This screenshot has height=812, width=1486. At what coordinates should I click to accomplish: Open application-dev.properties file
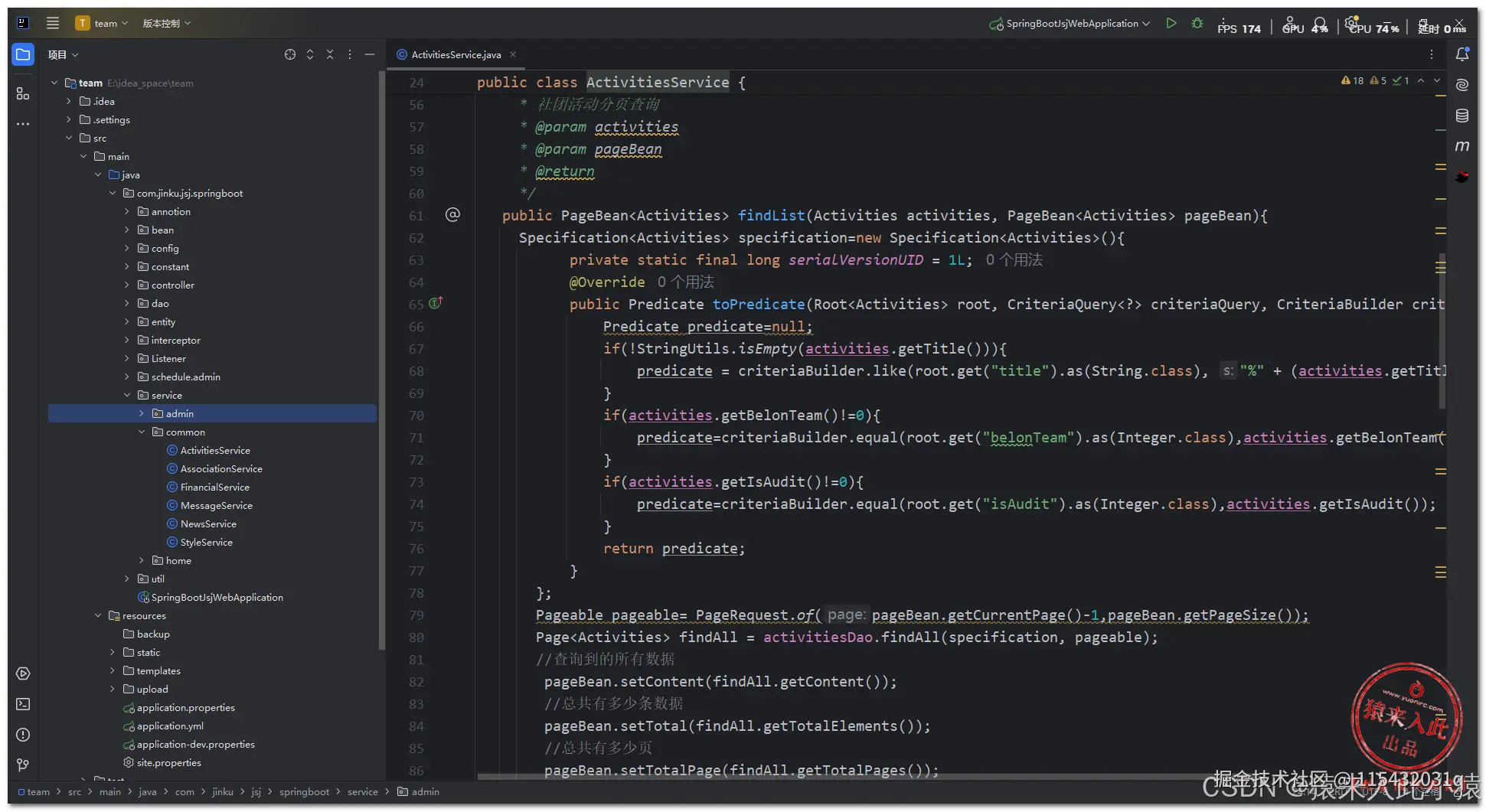[196, 744]
